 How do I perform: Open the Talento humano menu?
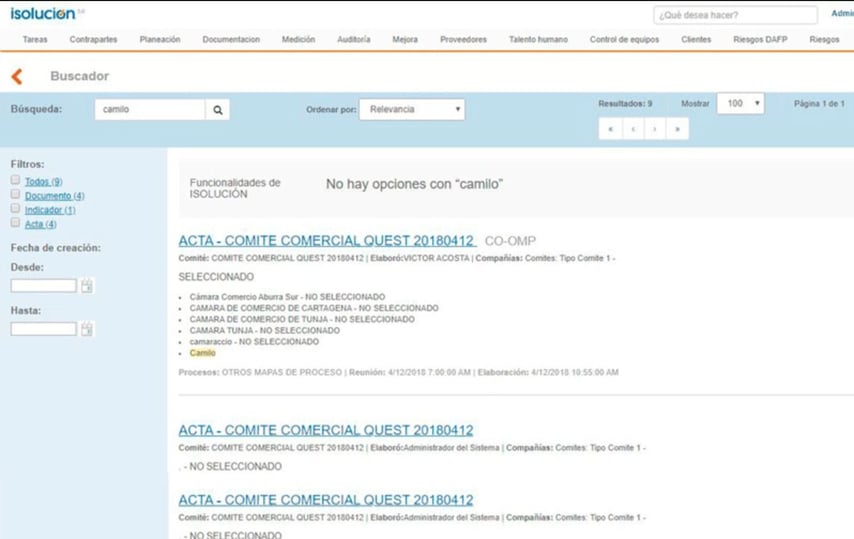click(538, 39)
